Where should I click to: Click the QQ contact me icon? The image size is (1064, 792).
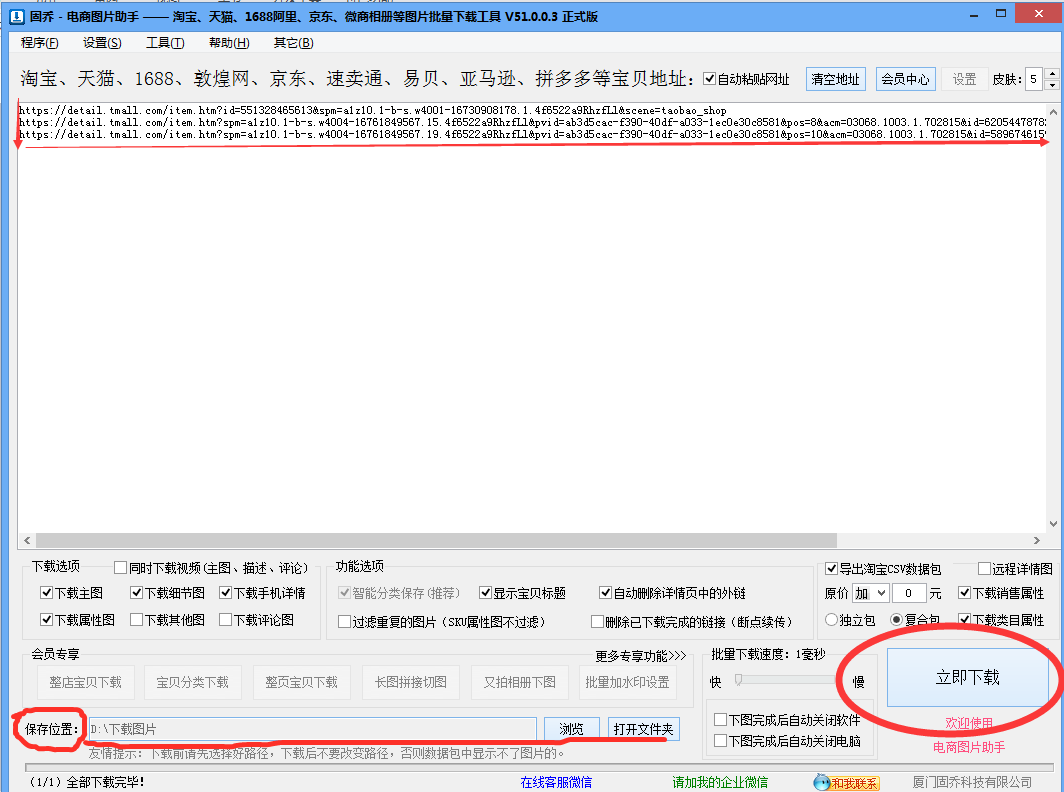click(846, 782)
